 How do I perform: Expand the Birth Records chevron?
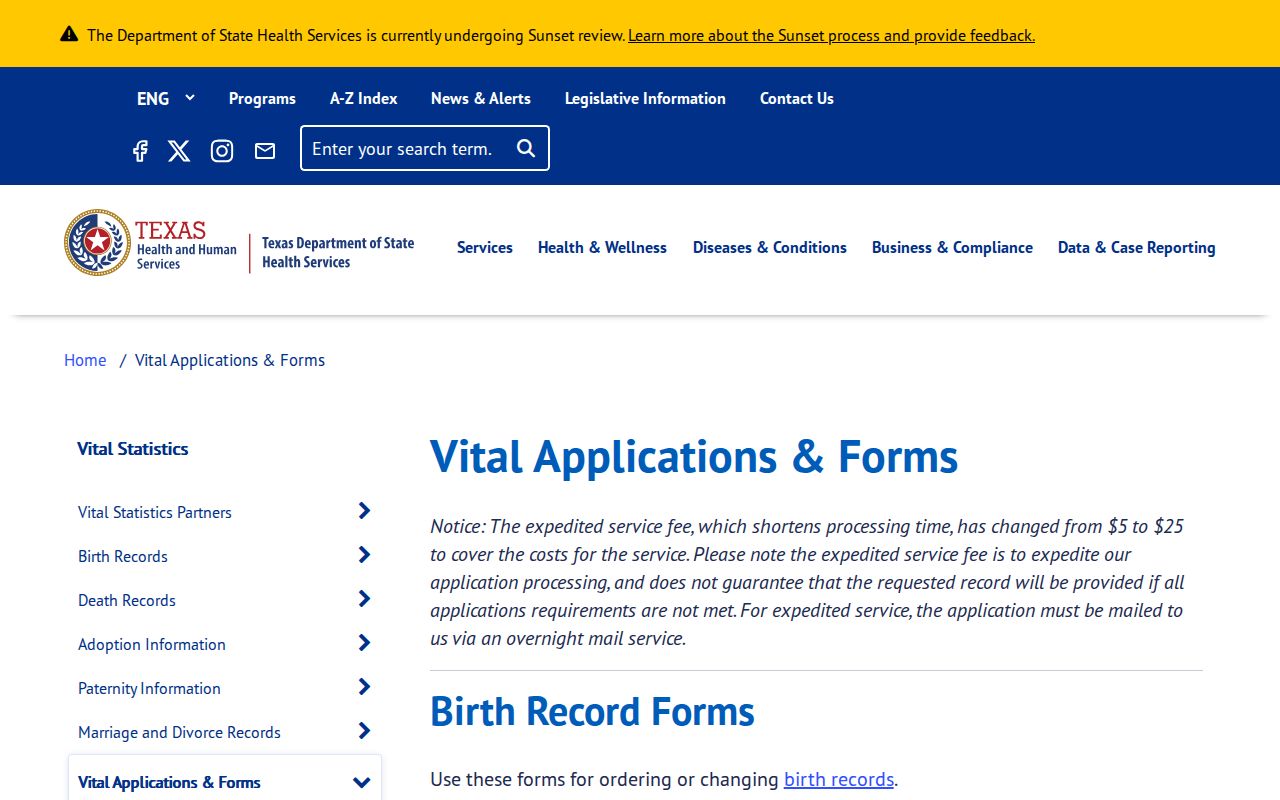(364, 555)
